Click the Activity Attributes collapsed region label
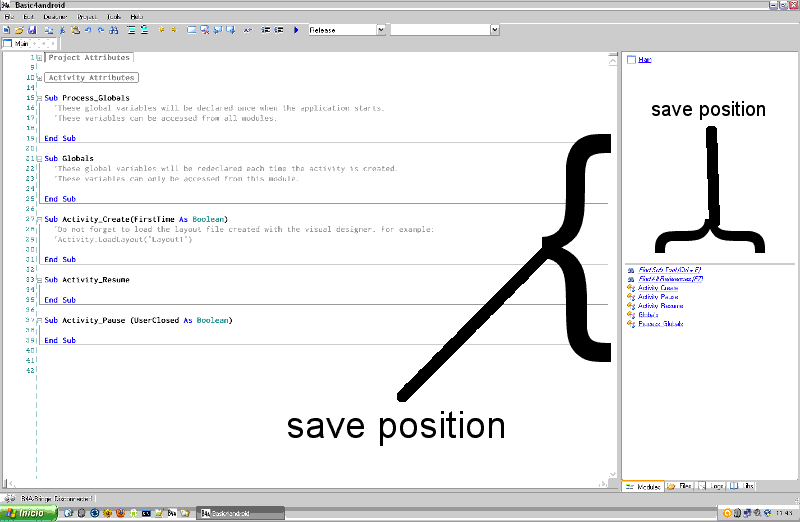 pos(91,78)
